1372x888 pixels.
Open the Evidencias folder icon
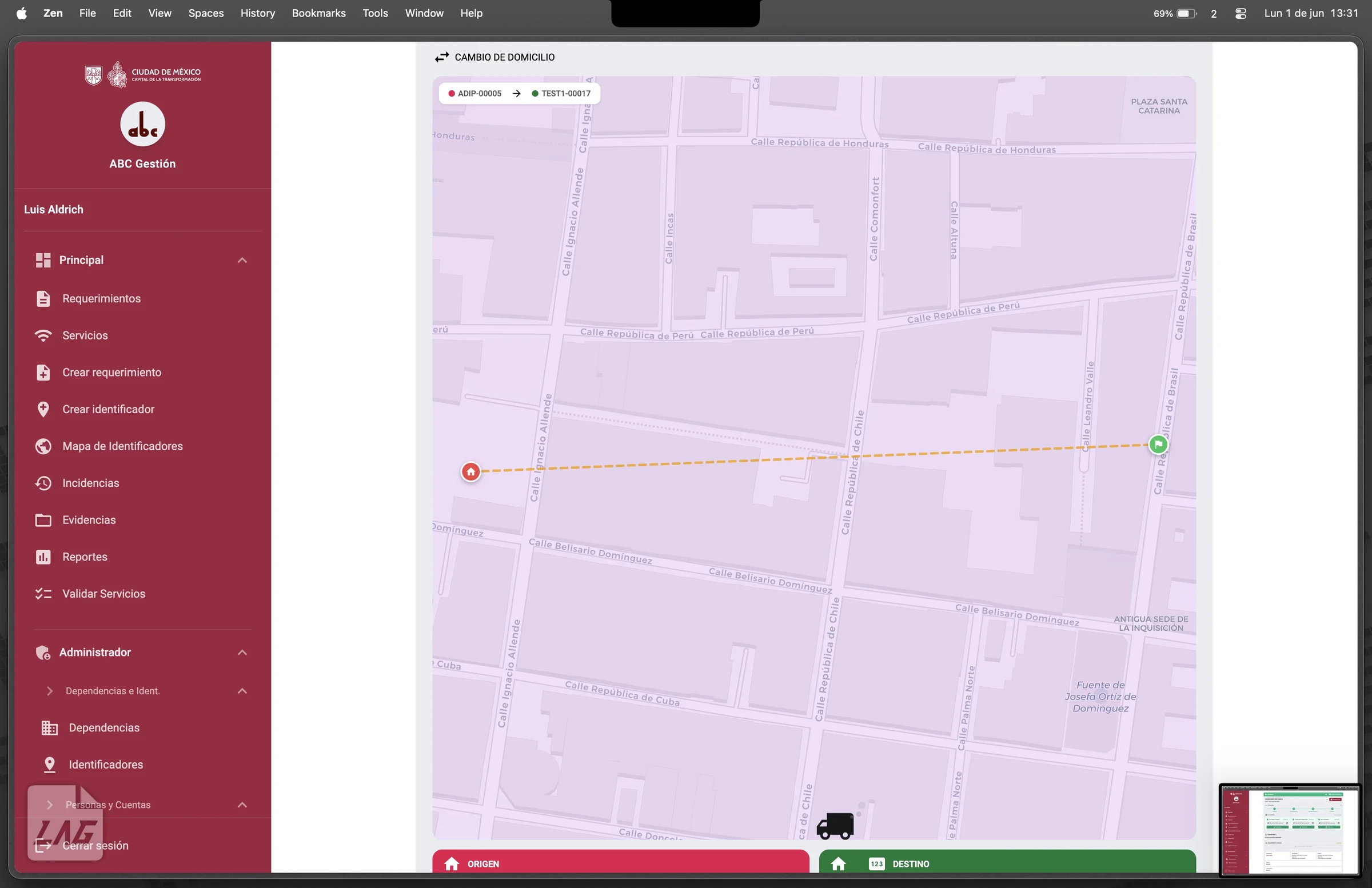(43, 520)
